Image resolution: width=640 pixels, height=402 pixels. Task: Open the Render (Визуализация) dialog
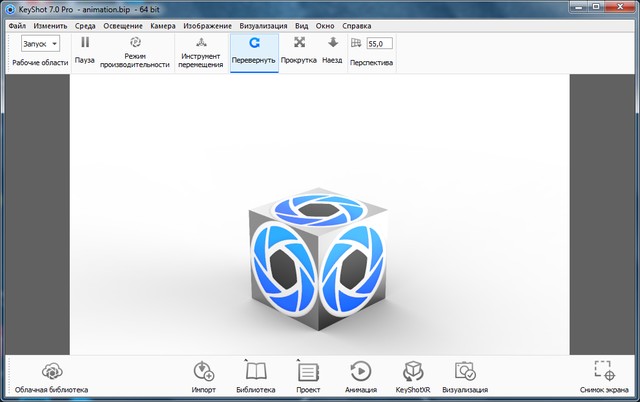pos(465,371)
